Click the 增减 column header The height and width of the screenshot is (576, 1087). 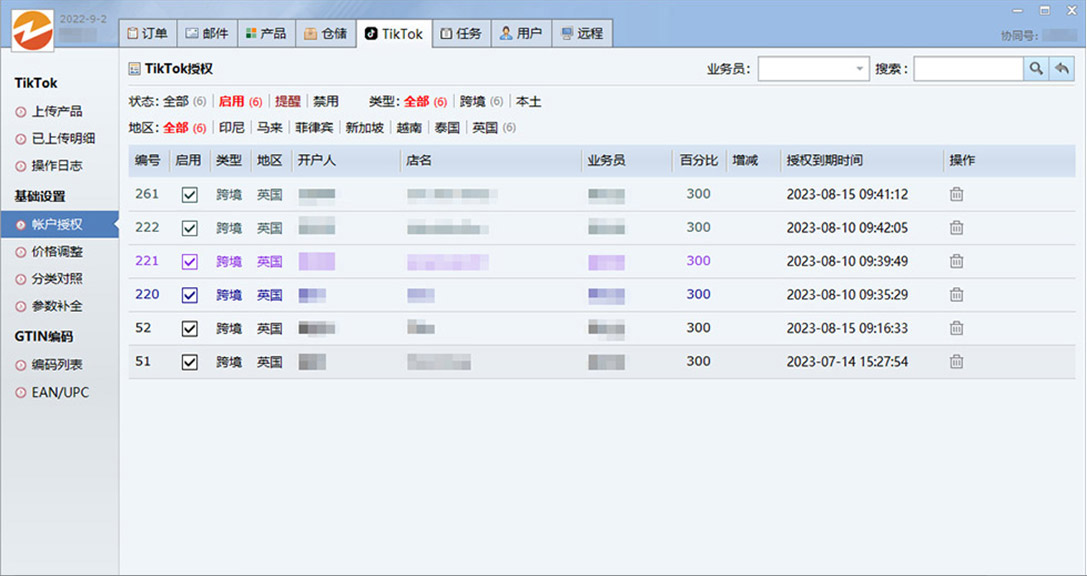point(745,160)
